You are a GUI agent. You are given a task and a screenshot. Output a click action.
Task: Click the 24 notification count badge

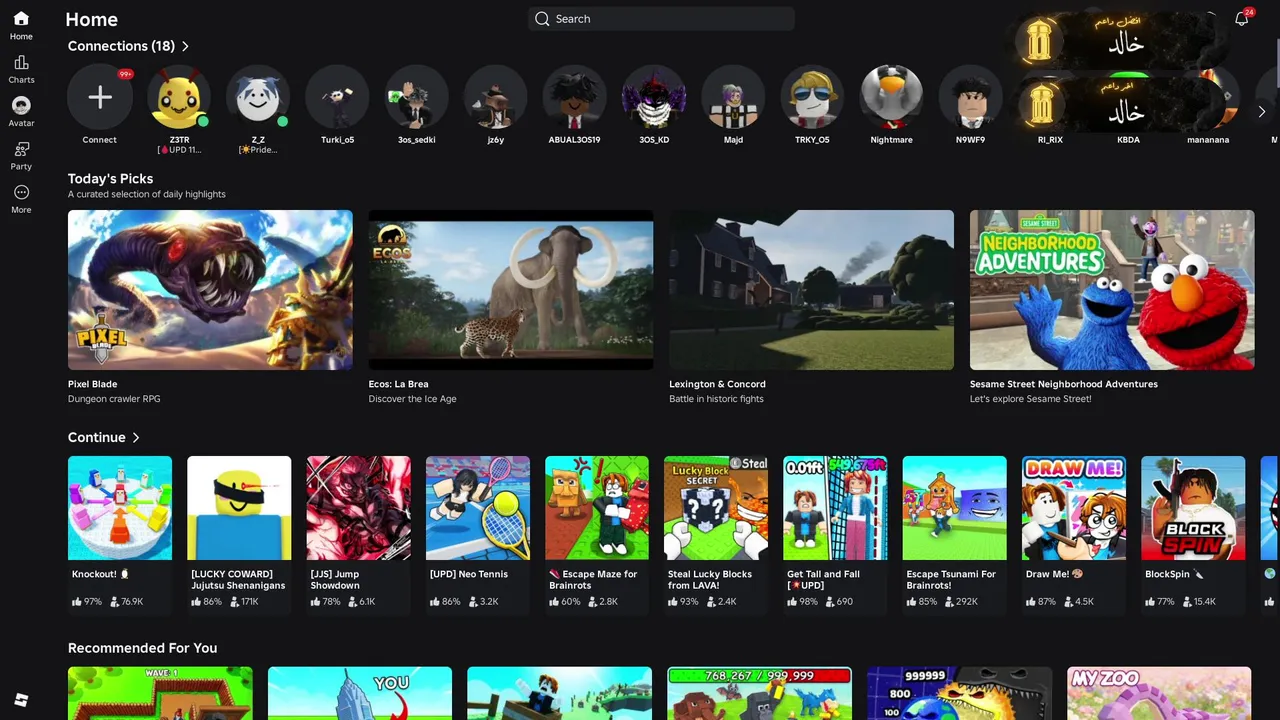tap(1249, 12)
